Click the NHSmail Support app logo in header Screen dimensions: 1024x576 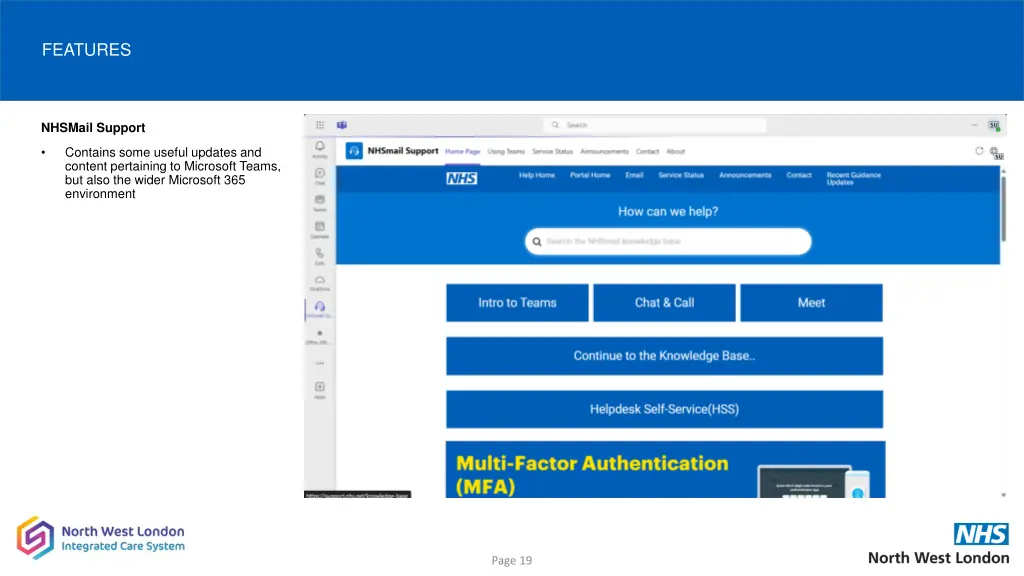[354, 151]
